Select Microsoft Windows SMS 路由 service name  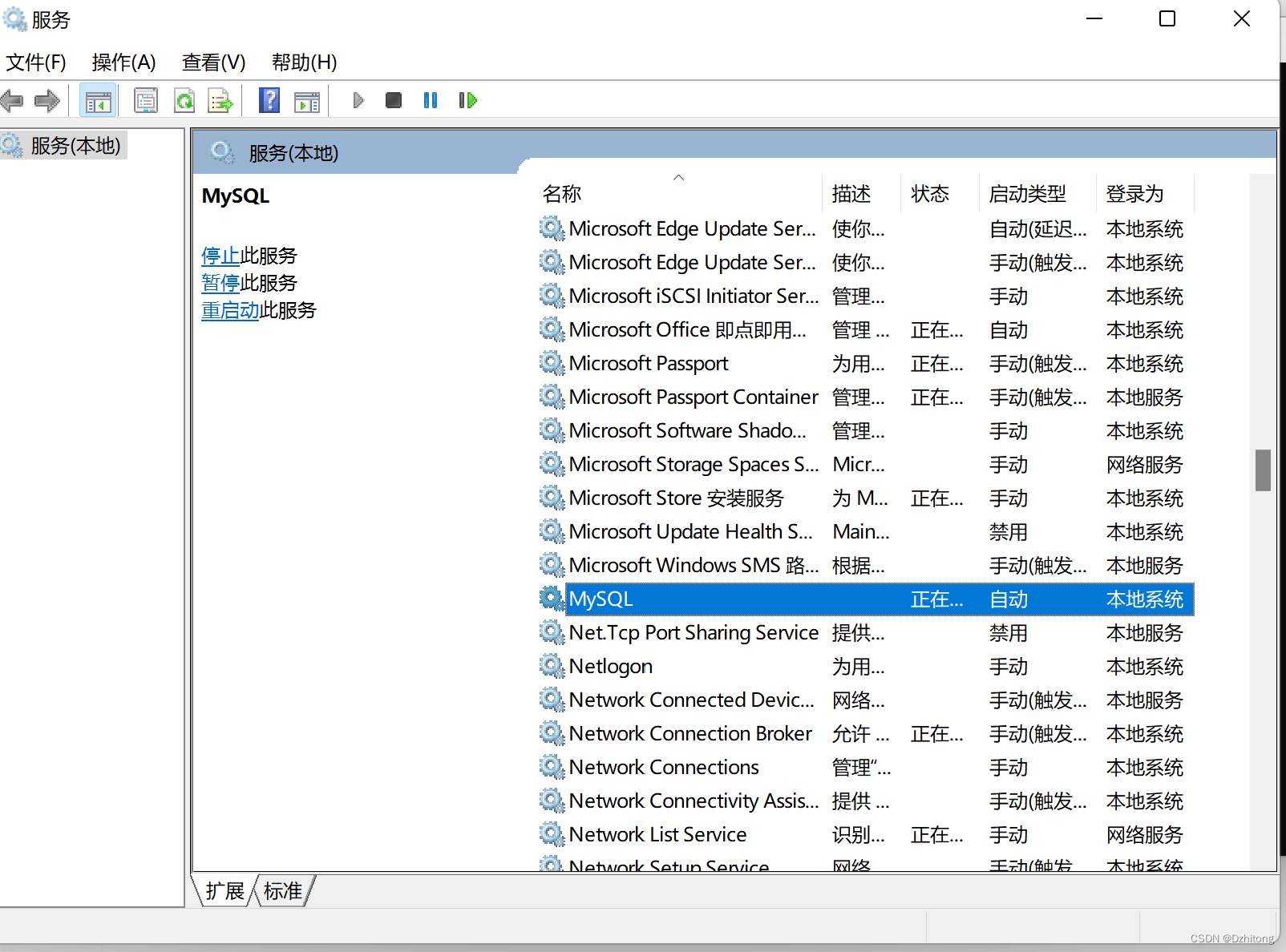(694, 565)
